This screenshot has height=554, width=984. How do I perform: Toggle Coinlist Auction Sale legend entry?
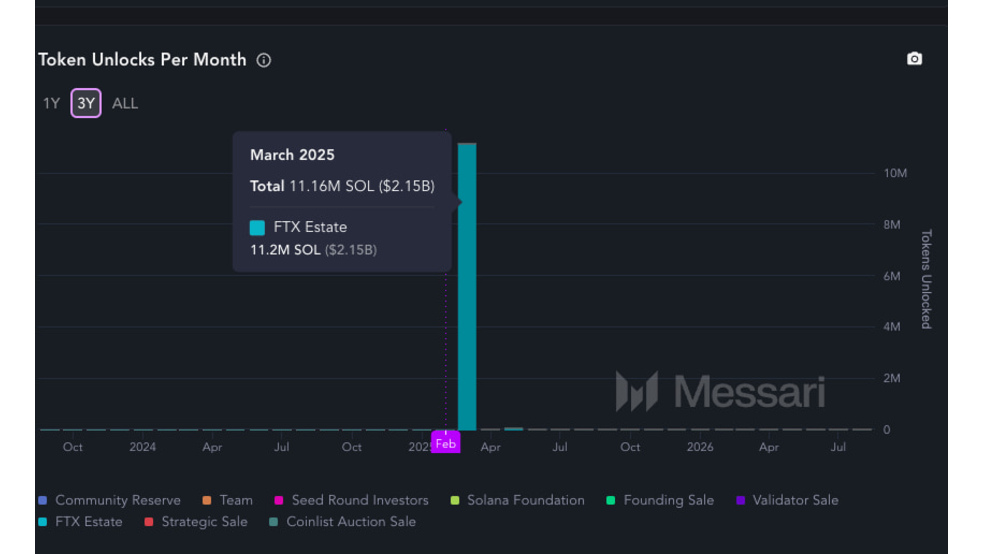click(343, 521)
